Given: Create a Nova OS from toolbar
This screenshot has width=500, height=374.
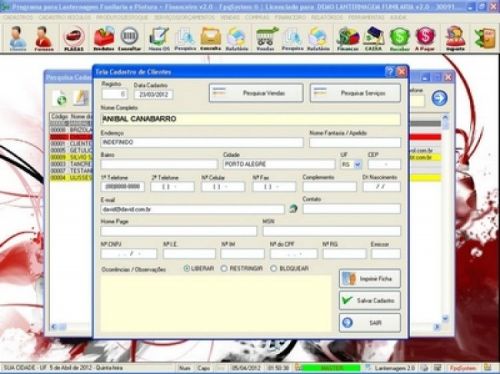Looking at the screenshot, I should coord(159,38).
